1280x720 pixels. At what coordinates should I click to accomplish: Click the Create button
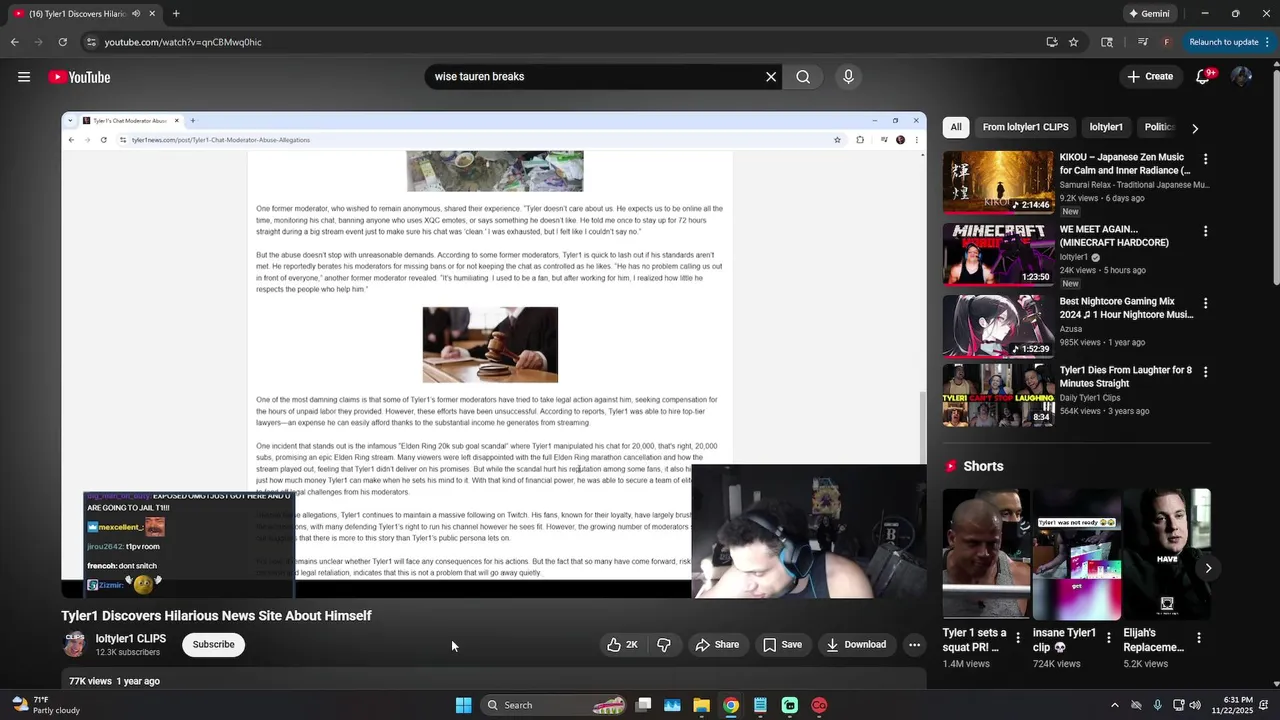(1150, 77)
